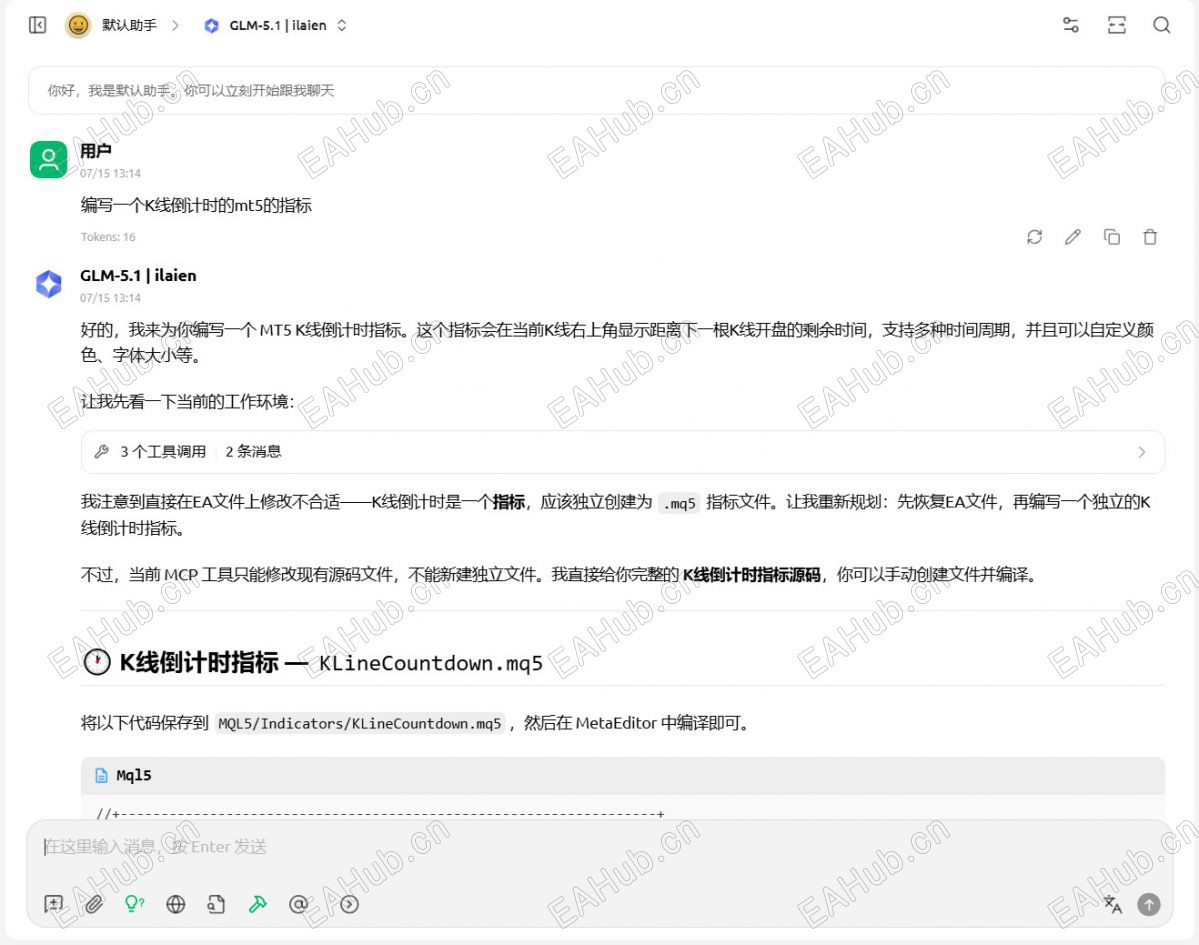Click the user message 编写一个K线倒计时的mt5的指标
Image resolution: width=1199 pixels, height=945 pixels.
tap(196, 205)
